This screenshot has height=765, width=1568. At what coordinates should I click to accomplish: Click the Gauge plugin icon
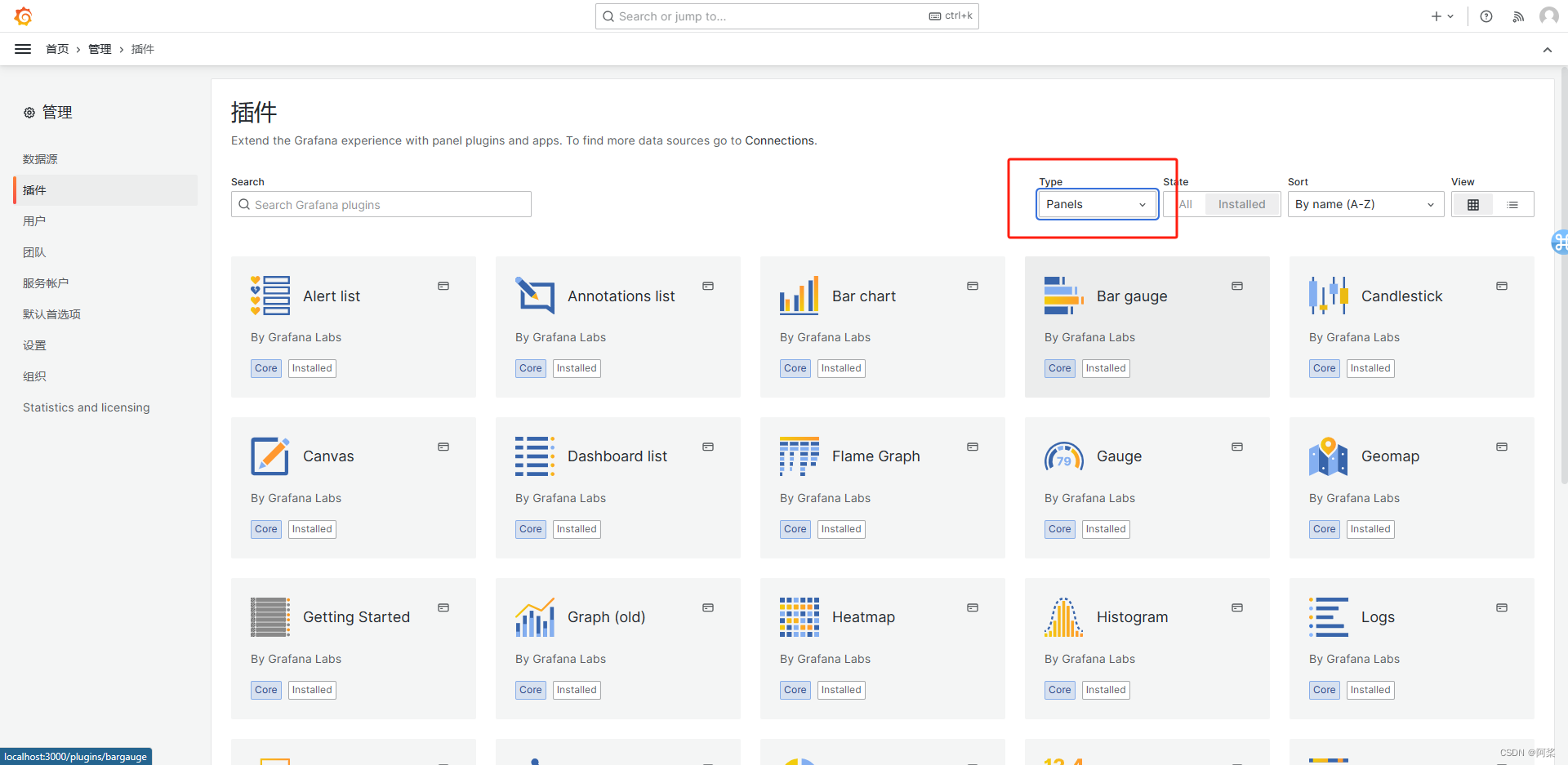click(x=1064, y=456)
